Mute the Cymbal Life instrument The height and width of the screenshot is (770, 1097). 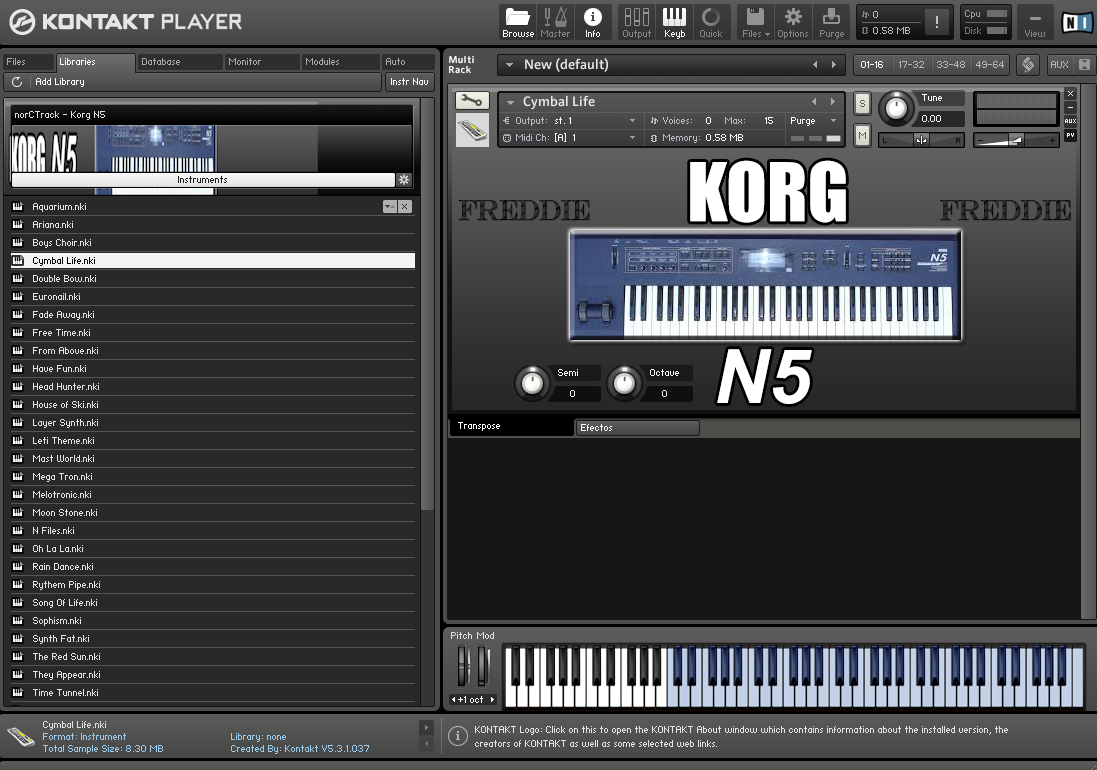[863, 136]
